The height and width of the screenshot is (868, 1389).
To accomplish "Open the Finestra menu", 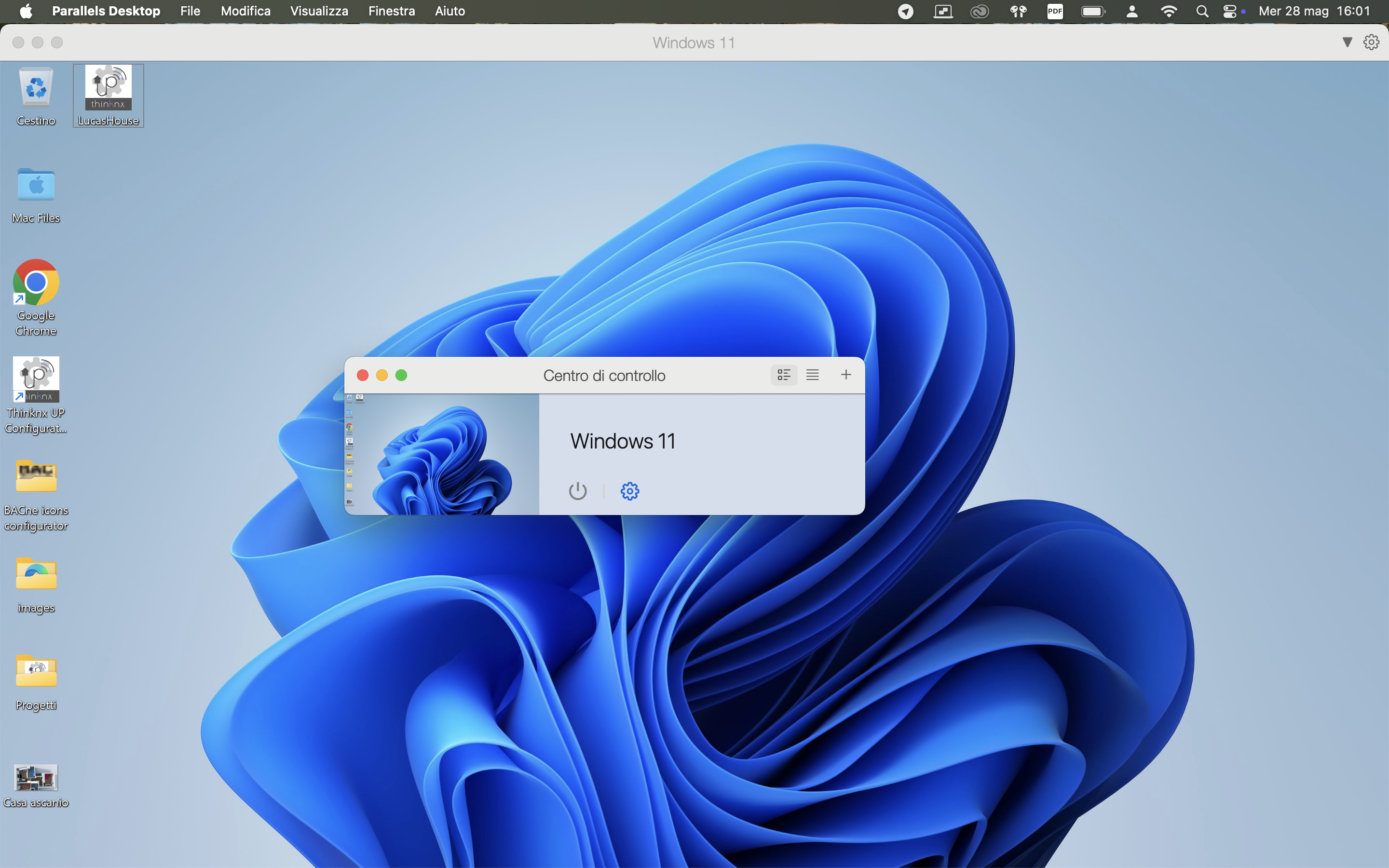I will (x=392, y=11).
